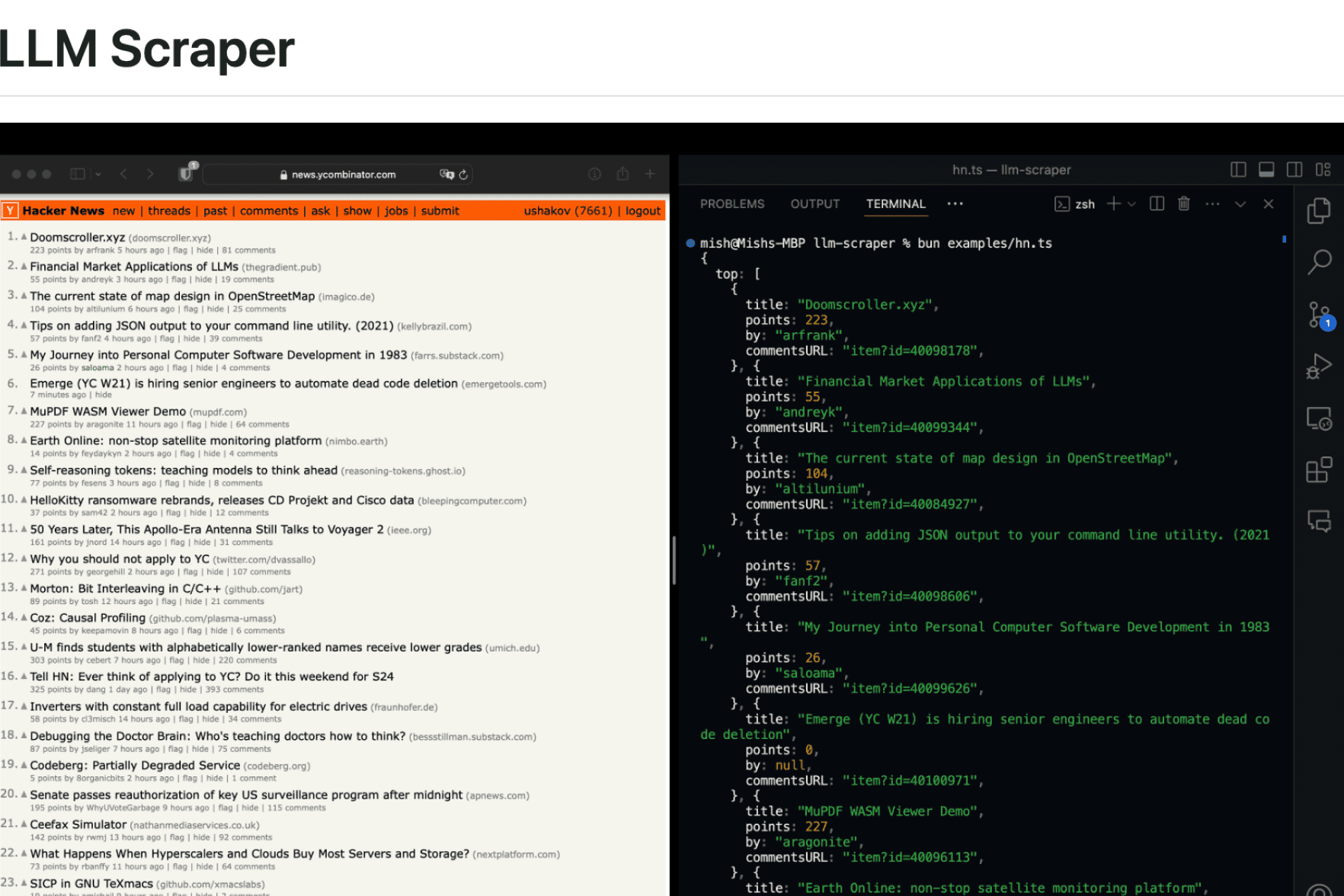Open Safari share button
Image resolution: width=1344 pixels, height=896 pixels.
(622, 173)
